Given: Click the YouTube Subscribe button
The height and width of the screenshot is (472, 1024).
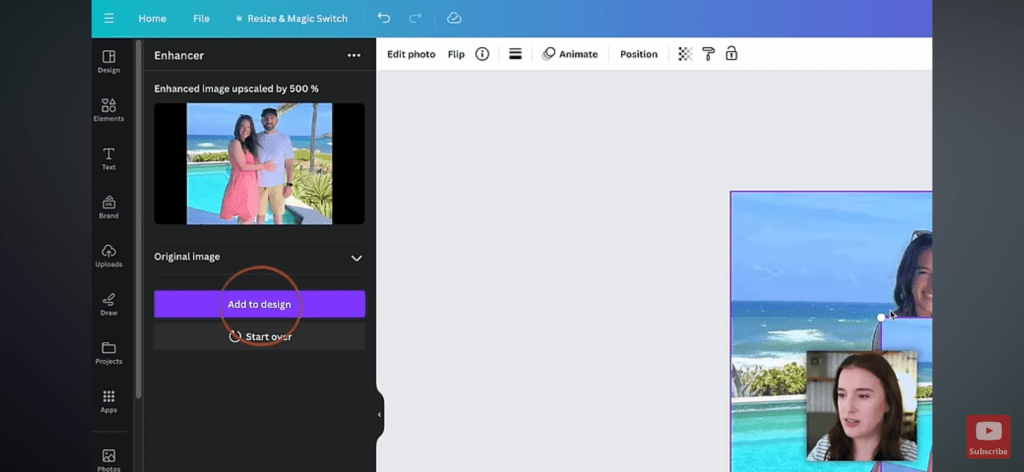Looking at the screenshot, I should [988, 436].
